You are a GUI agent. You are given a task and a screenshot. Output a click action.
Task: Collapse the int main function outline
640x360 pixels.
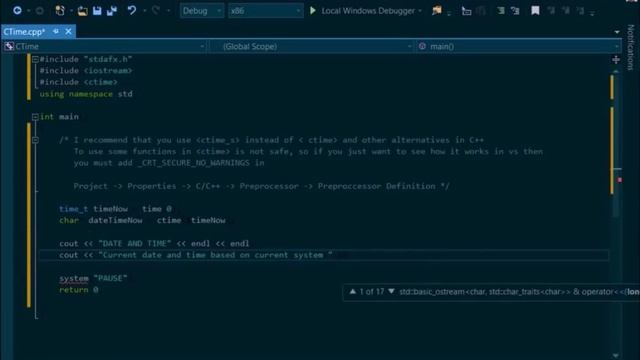pyautogui.click(x=36, y=117)
